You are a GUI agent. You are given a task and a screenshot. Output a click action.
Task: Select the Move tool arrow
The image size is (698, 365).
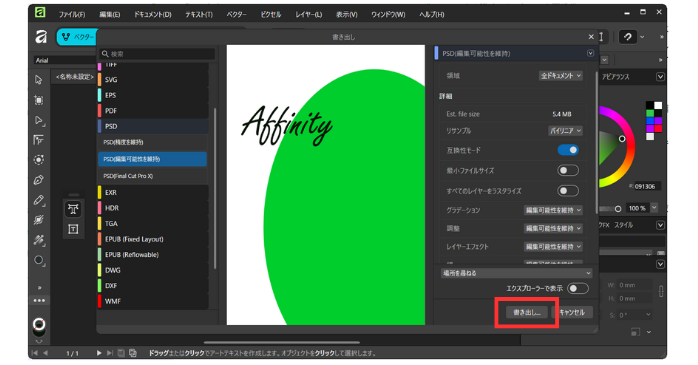tap(39, 80)
